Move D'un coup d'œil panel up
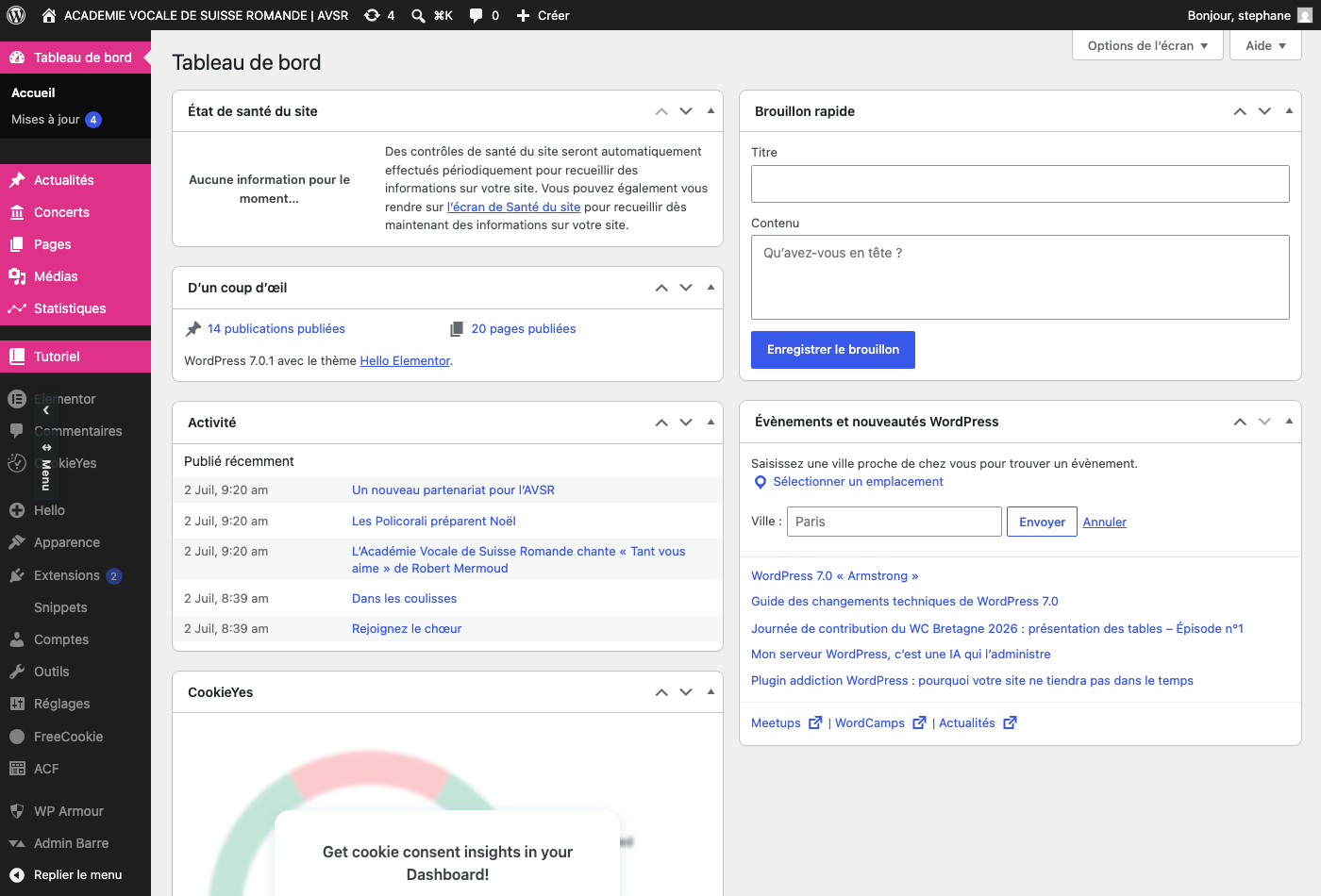 point(661,288)
